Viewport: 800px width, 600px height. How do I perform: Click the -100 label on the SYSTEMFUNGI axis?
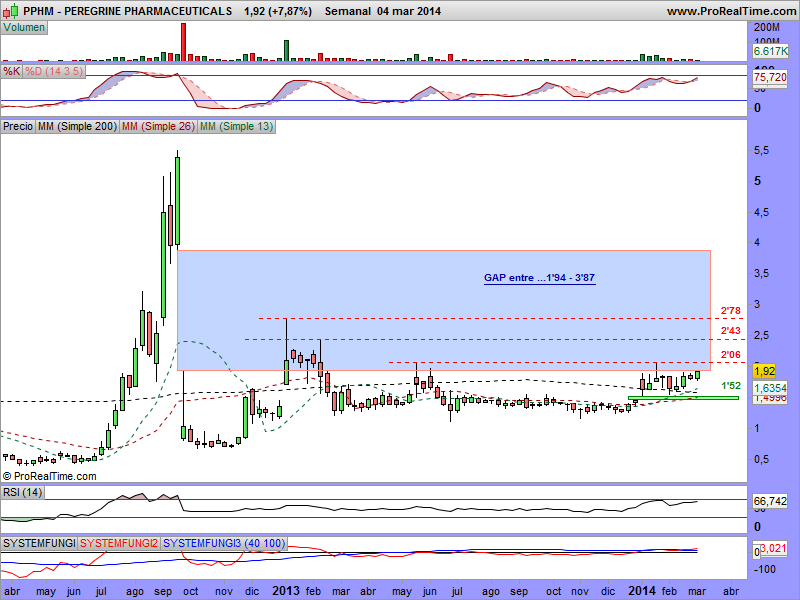[x=764, y=569]
